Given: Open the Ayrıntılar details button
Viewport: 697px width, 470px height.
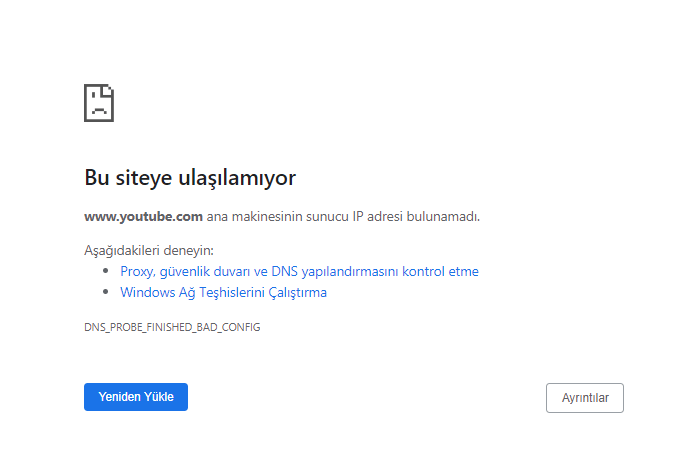Looking at the screenshot, I should (585, 398).
